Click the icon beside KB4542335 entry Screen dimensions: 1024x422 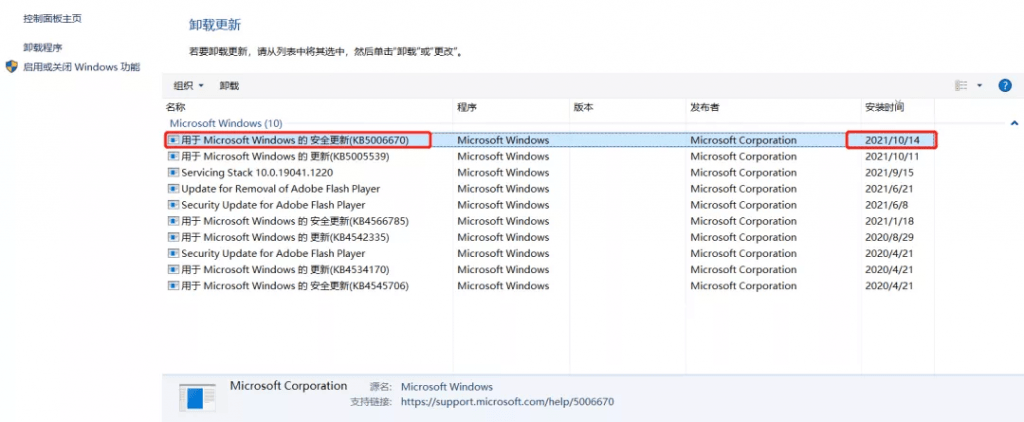click(173, 237)
